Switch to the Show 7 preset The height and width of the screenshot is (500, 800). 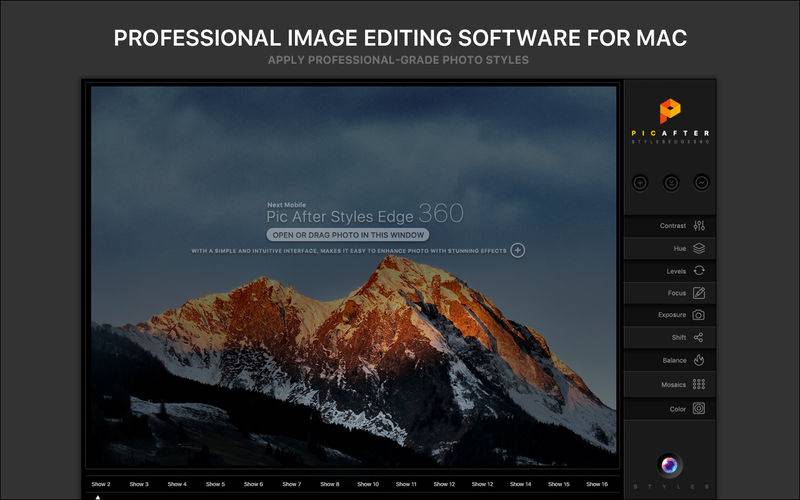pos(292,484)
